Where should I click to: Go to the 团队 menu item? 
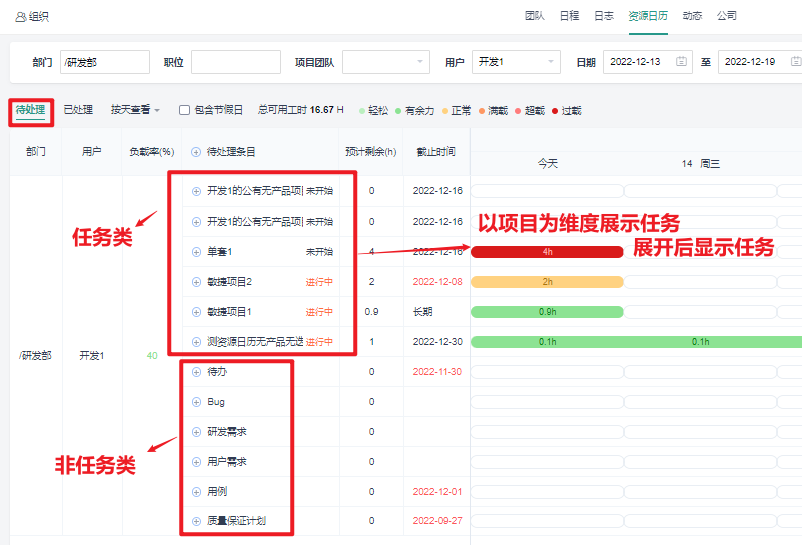(535, 16)
